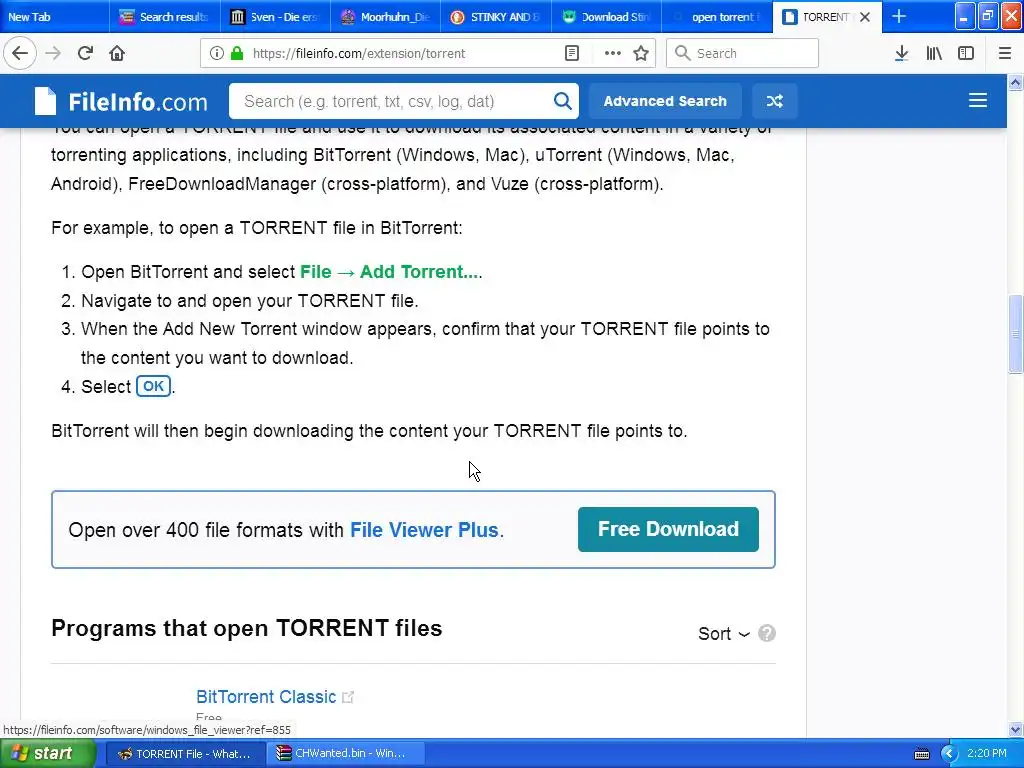Bookmark this page with the star
The height and width of the screenshot is (768, 1024).
pos(641,54)
